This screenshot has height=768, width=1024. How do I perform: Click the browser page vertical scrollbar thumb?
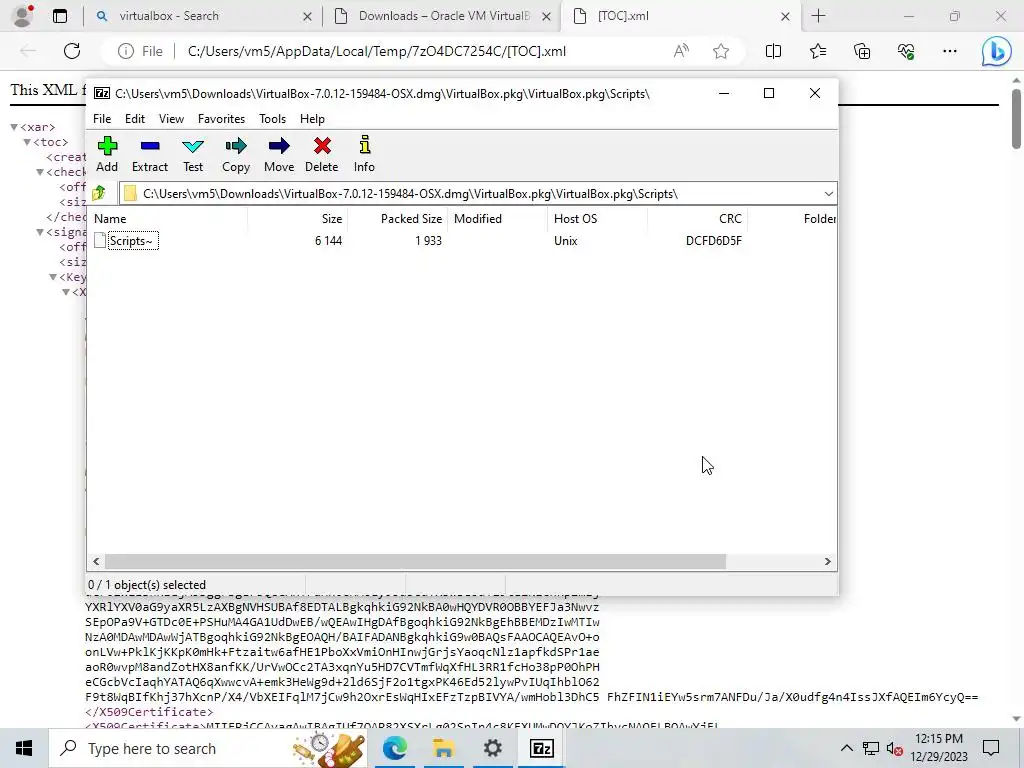pos(1016,119)
